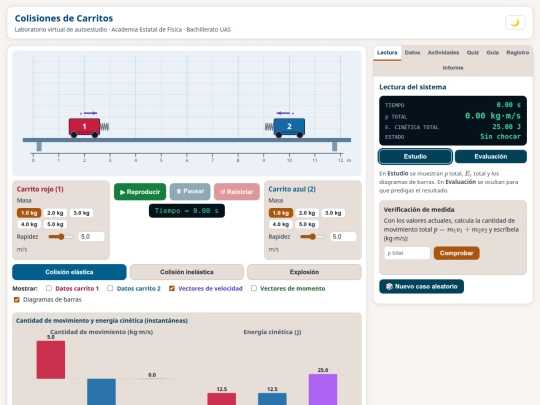Click the 0.00 kg·m/s p total reading

(492, 116)
